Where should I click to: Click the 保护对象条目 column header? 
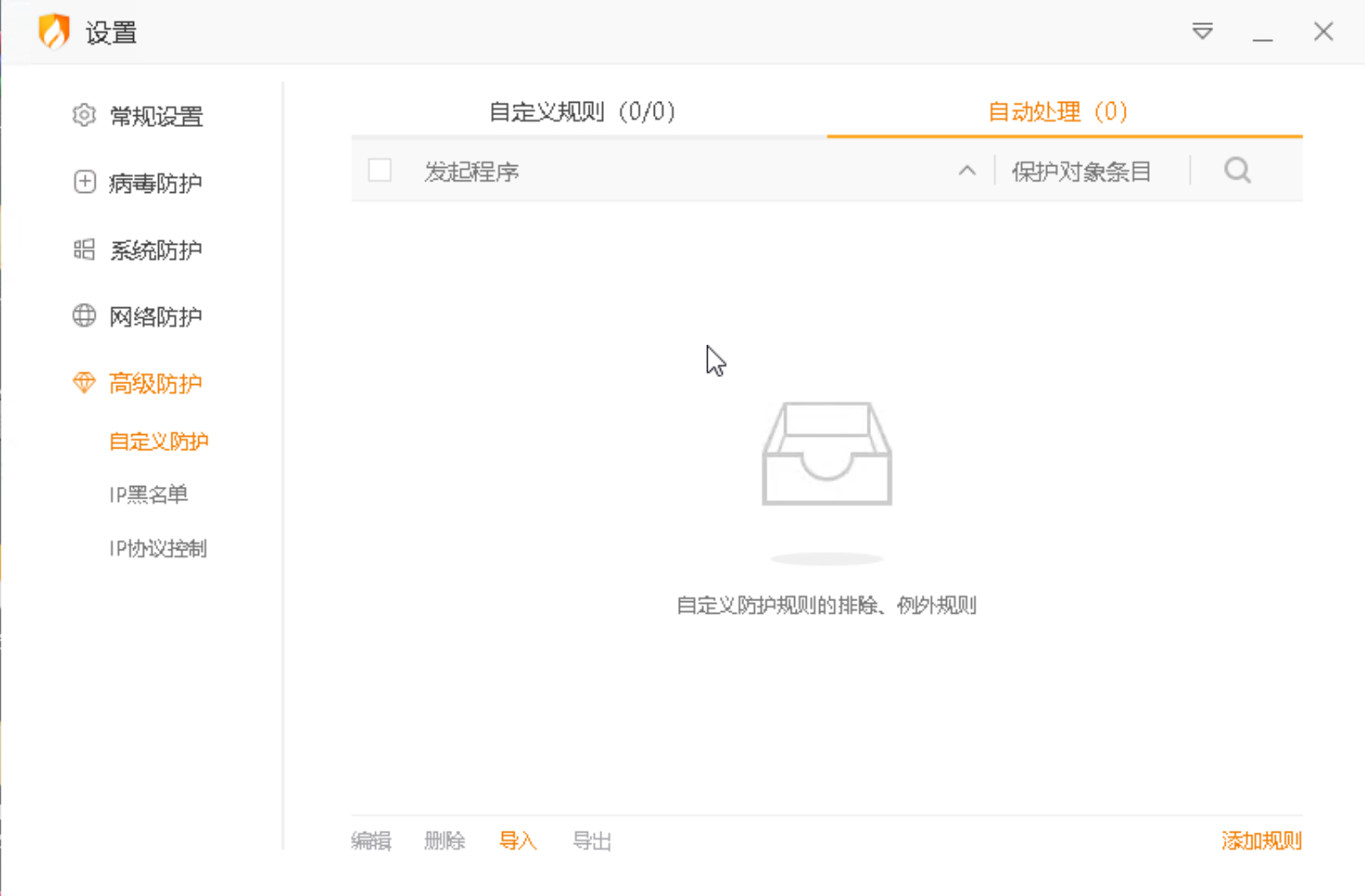(x=1081, y=172)
